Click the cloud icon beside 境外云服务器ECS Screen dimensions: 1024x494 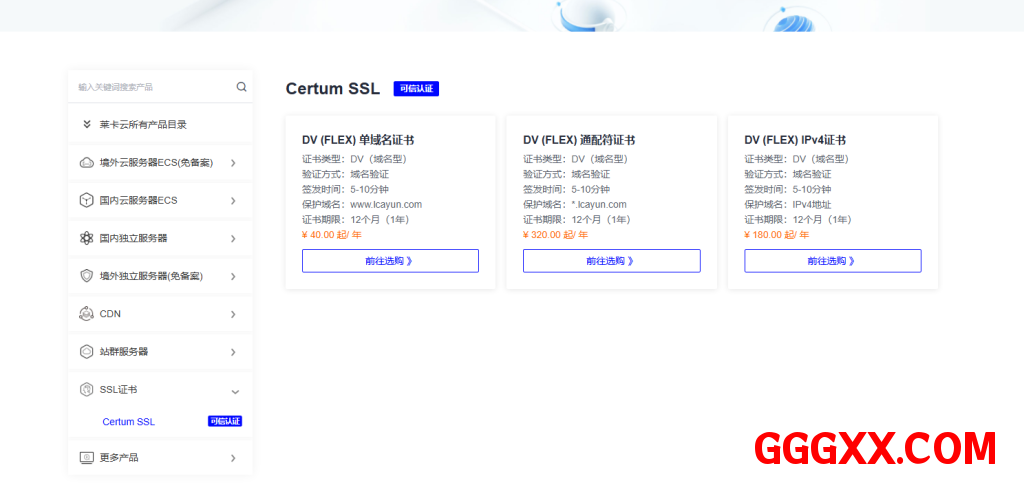[x=86, y=163]
